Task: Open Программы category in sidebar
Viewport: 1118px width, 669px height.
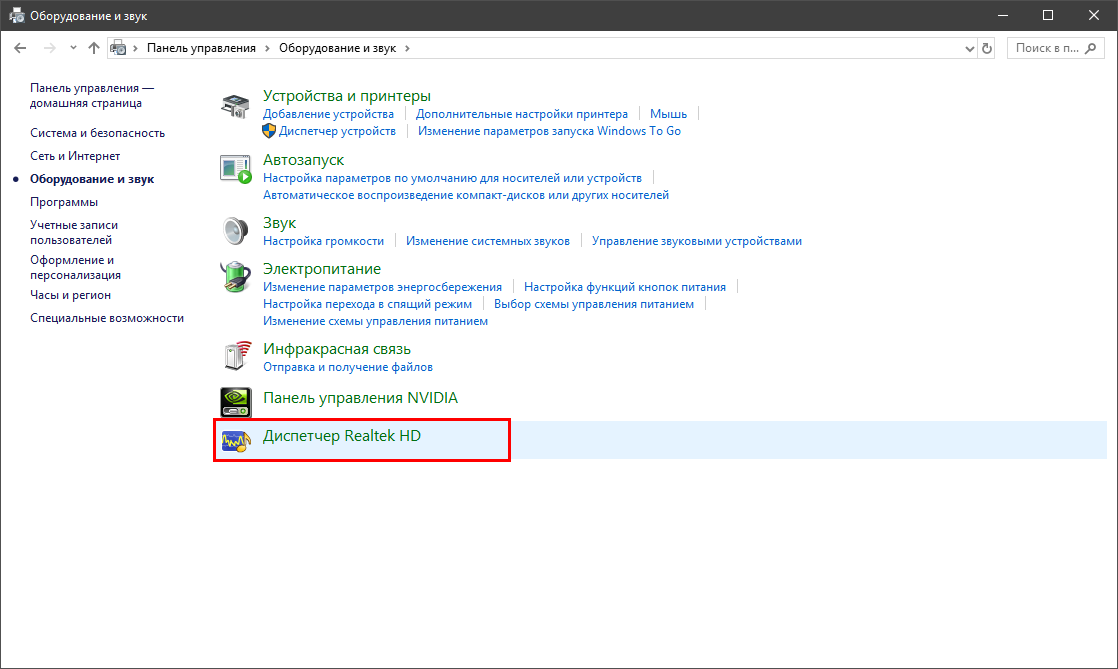Action: tap(64, 202)
